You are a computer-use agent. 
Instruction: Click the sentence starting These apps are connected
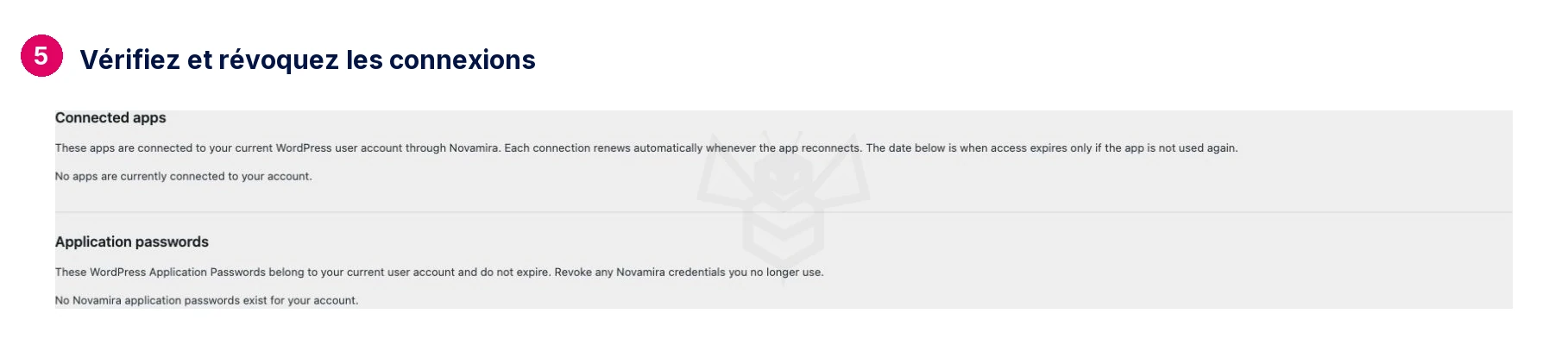tap(278, 148)
